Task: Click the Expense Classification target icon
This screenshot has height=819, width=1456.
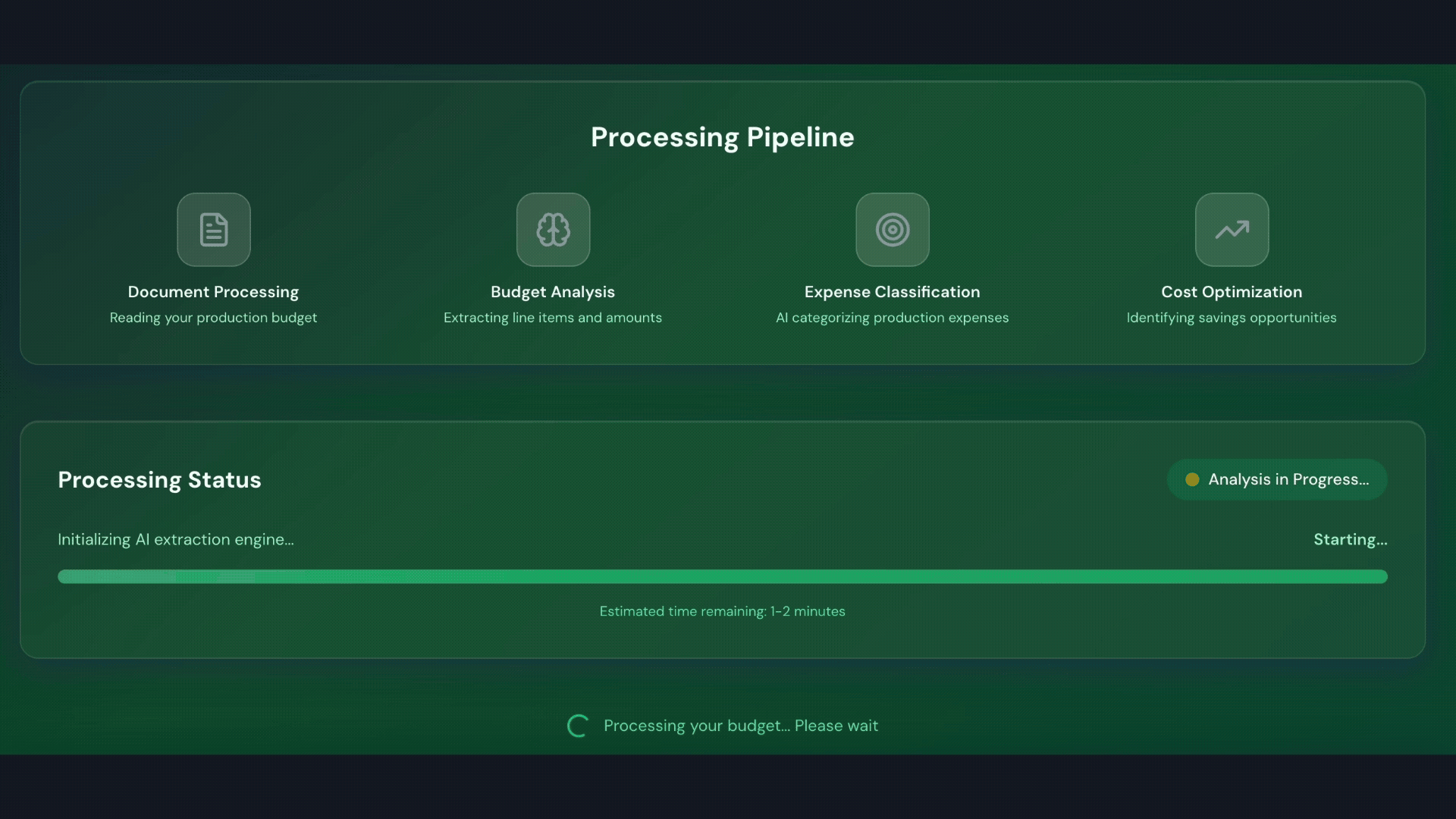Action: pos(893,230)
